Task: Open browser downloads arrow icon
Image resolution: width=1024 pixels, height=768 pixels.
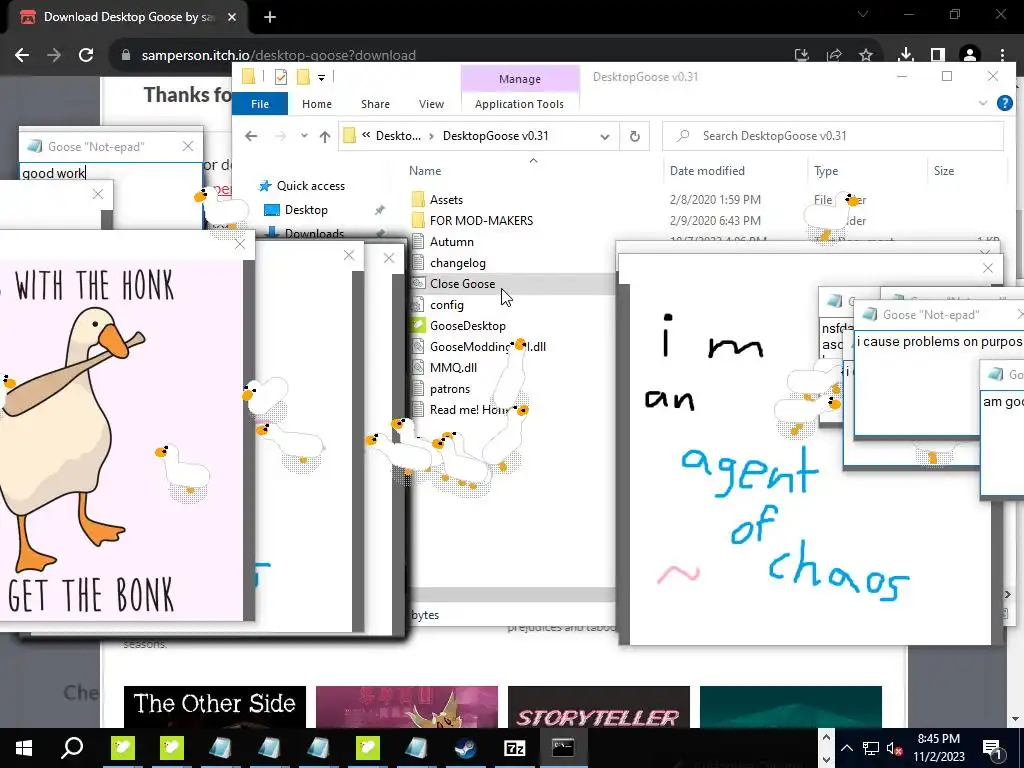Action: point(905,55)
